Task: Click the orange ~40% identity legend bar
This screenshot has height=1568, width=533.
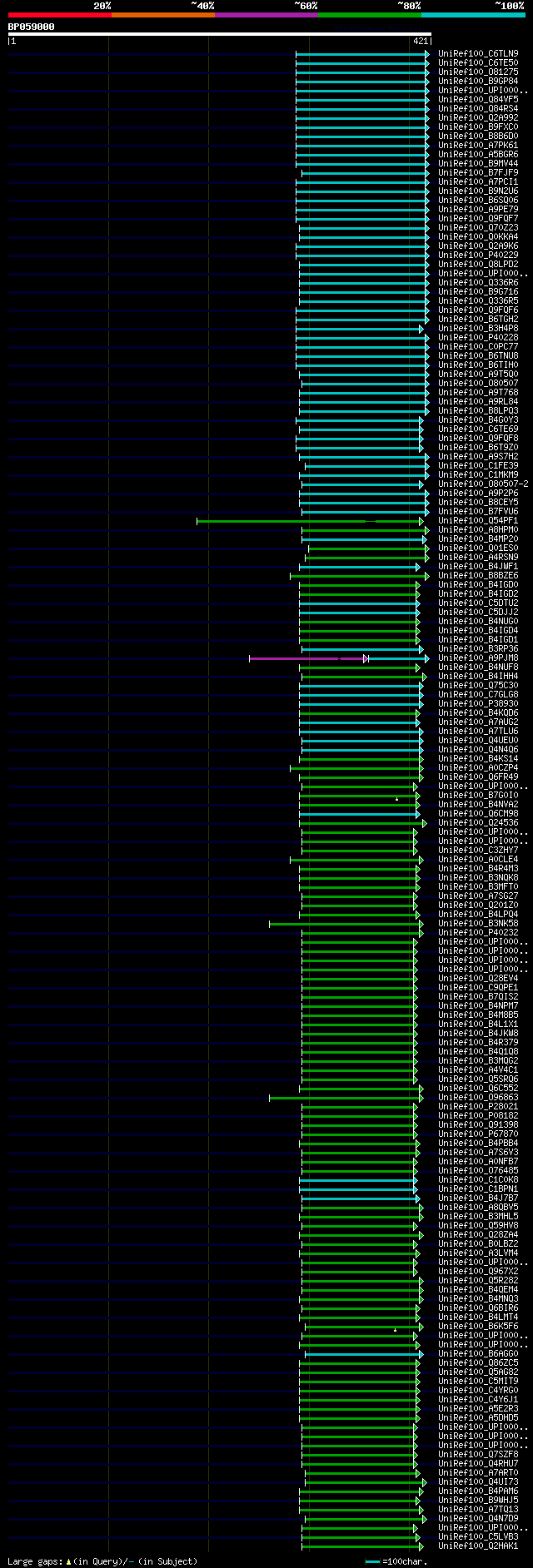Action: click(163, 15)
